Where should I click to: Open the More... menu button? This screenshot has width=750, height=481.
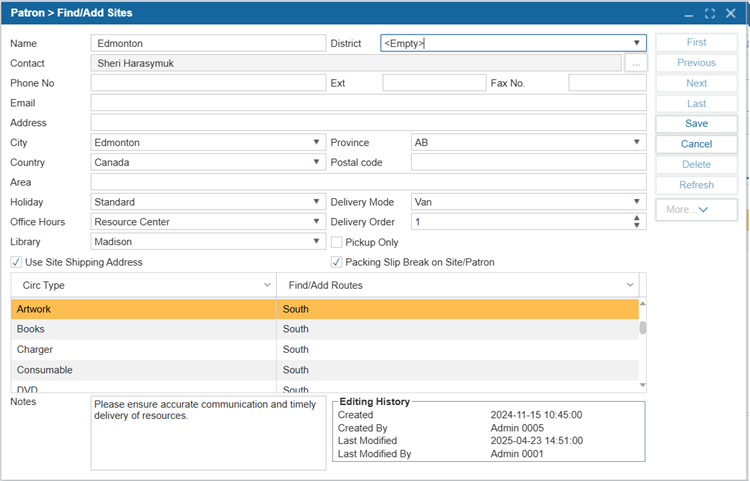click(x=696, y=210)
